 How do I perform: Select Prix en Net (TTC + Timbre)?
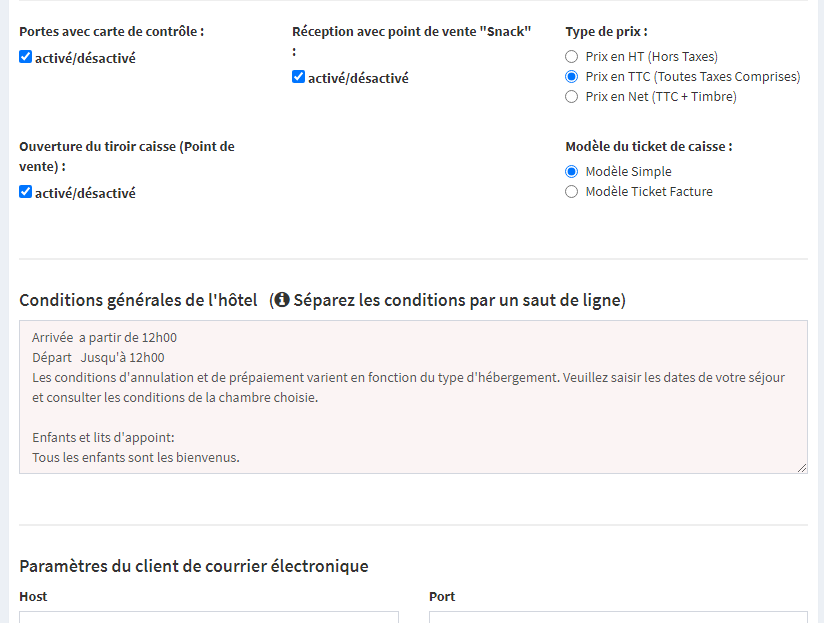[x=572, y=97]
